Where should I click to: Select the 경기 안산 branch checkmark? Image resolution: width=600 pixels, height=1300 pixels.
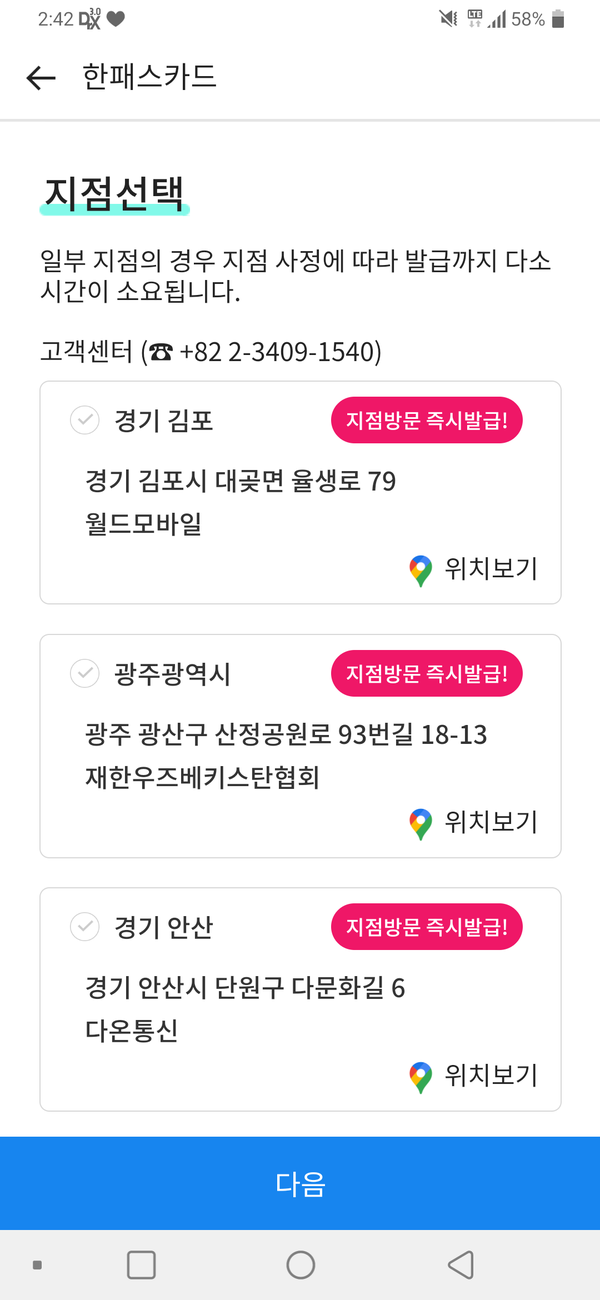[85, 927]
